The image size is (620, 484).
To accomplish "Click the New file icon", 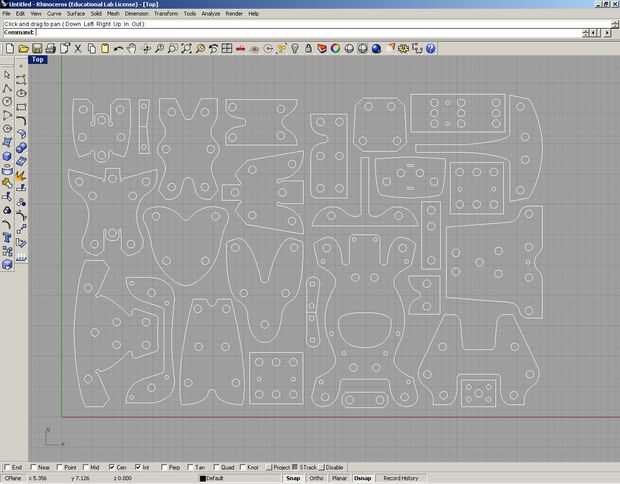I will click(9, 49).
